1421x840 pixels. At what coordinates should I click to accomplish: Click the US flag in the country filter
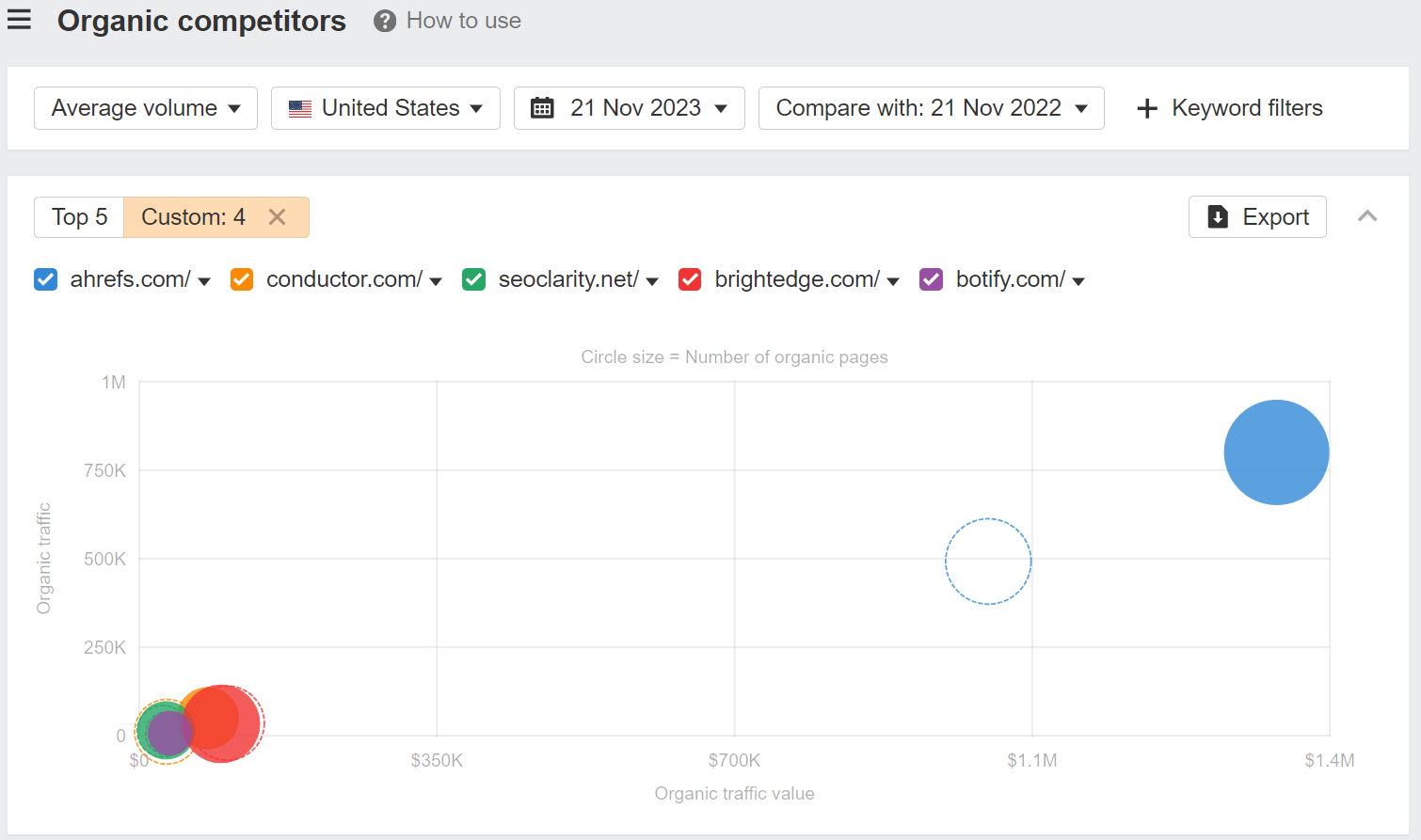click(x=299, y=108)
